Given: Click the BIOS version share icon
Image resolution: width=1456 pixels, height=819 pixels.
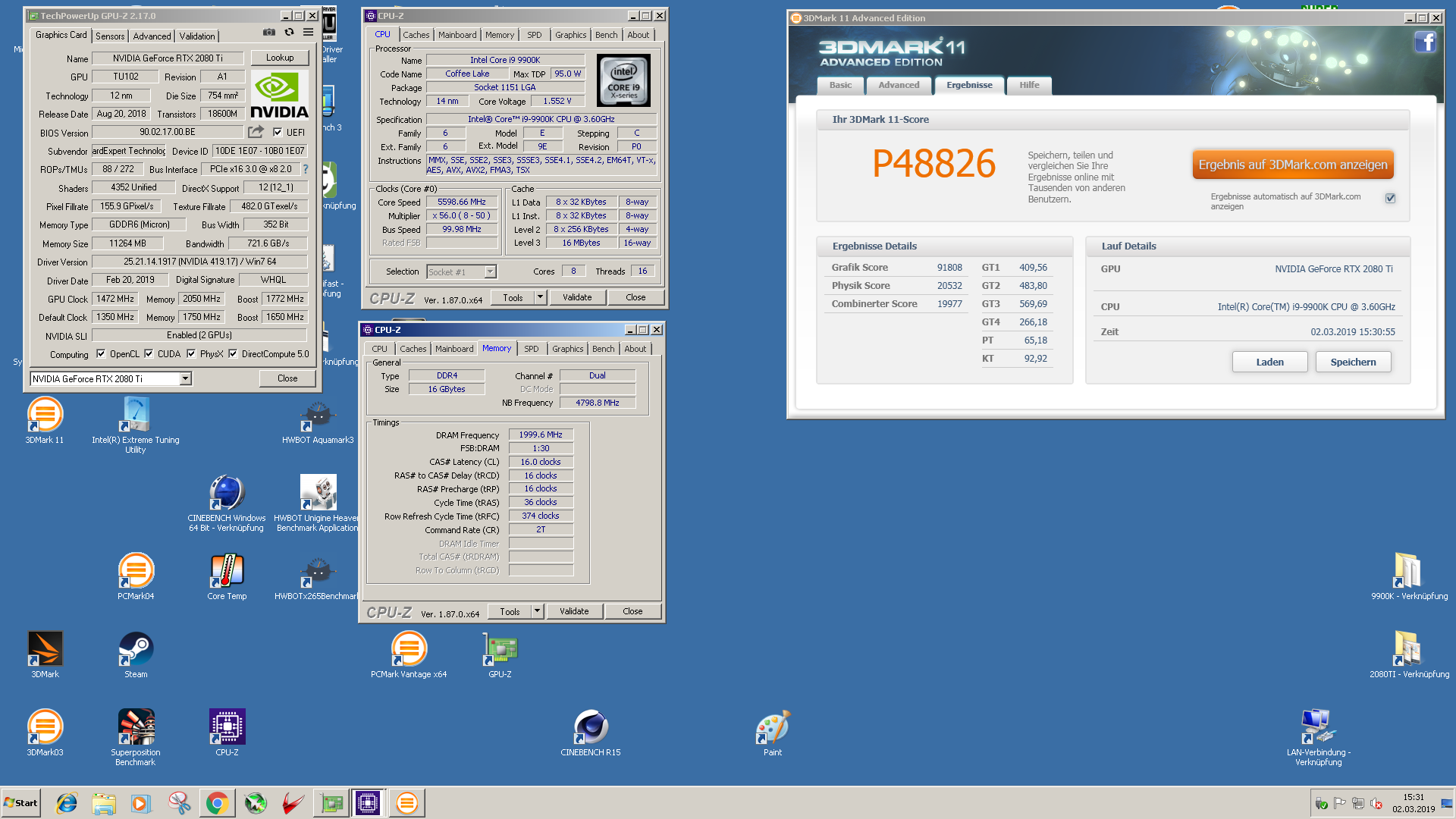Looking at the screenshot, I should coord(256,132).
